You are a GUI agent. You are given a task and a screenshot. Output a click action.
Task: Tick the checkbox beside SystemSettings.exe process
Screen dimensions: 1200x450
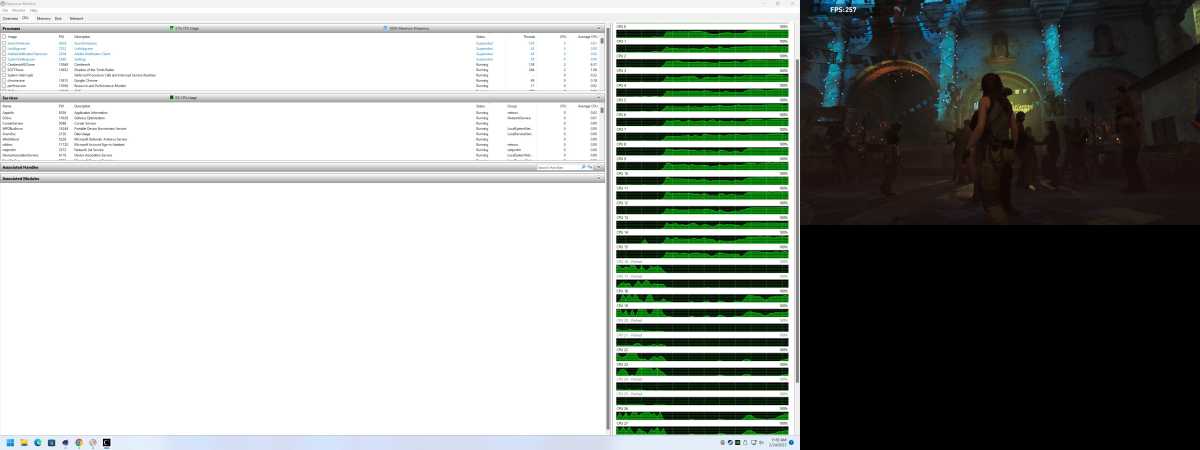[4, 59]
